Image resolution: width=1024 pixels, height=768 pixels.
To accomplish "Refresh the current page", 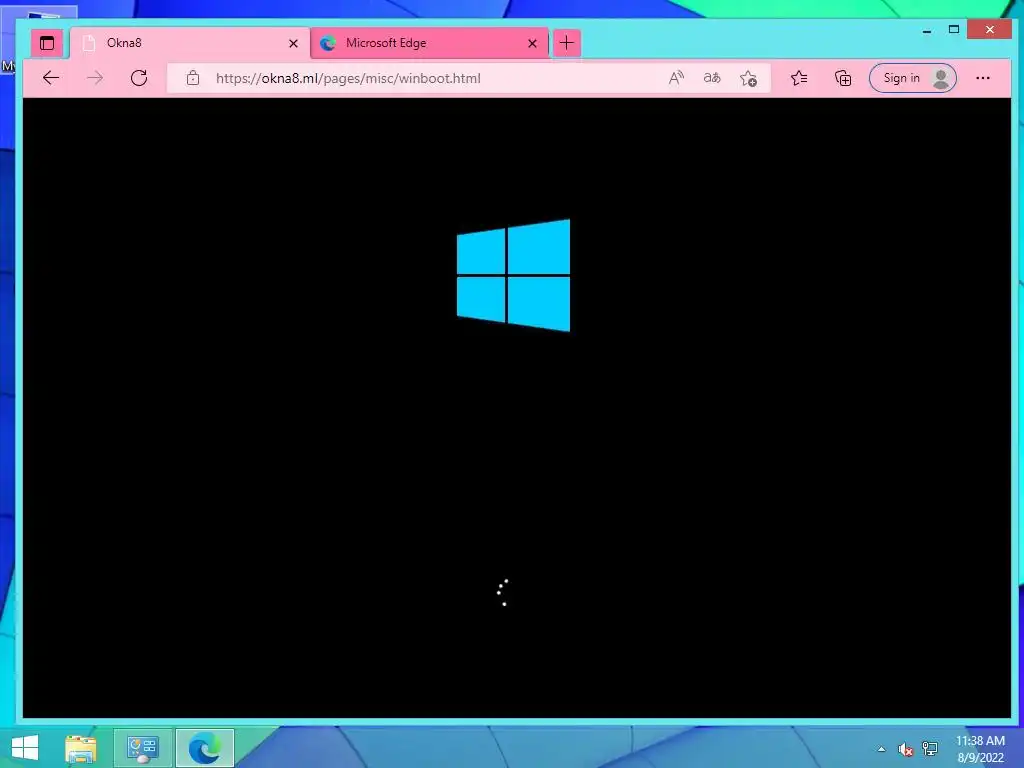I will [x=139, y=78].
